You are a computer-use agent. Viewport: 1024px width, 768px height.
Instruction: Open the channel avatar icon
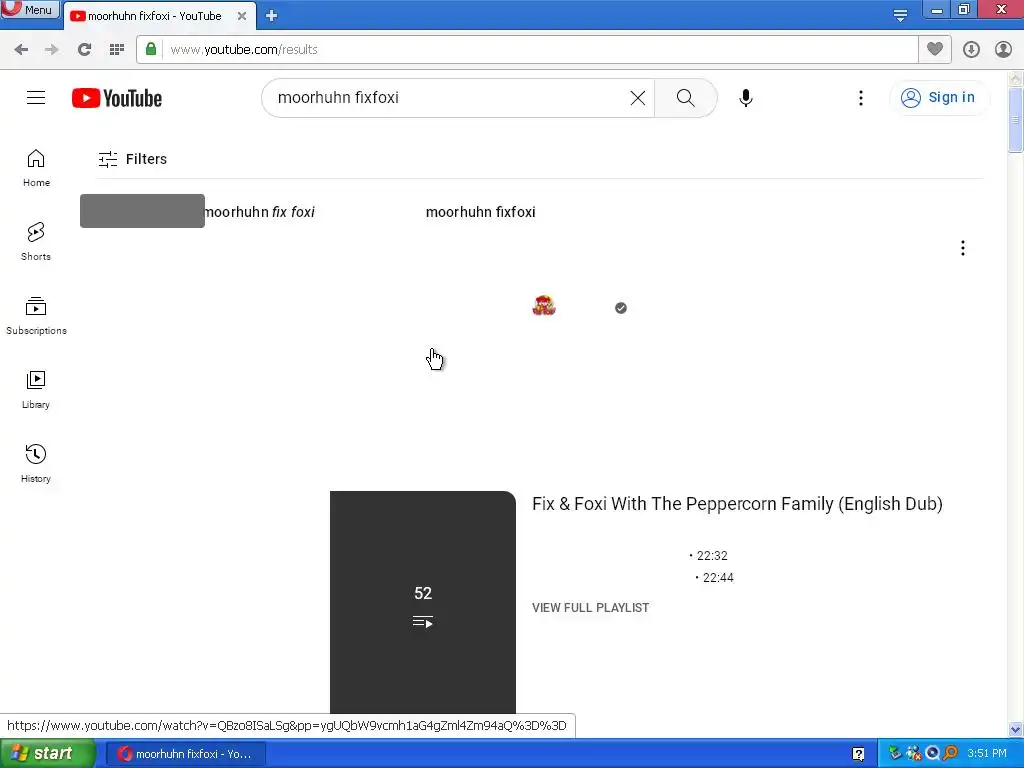click(x=544, y=306)
